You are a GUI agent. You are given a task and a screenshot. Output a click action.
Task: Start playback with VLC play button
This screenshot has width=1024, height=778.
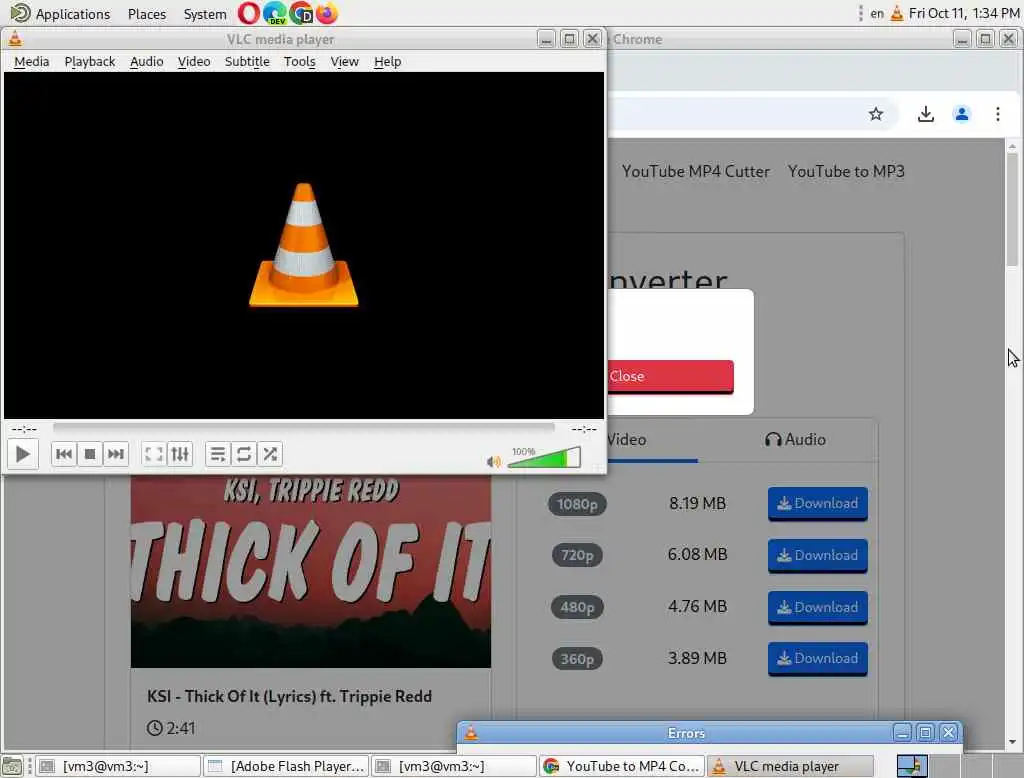tap(22, 454)
